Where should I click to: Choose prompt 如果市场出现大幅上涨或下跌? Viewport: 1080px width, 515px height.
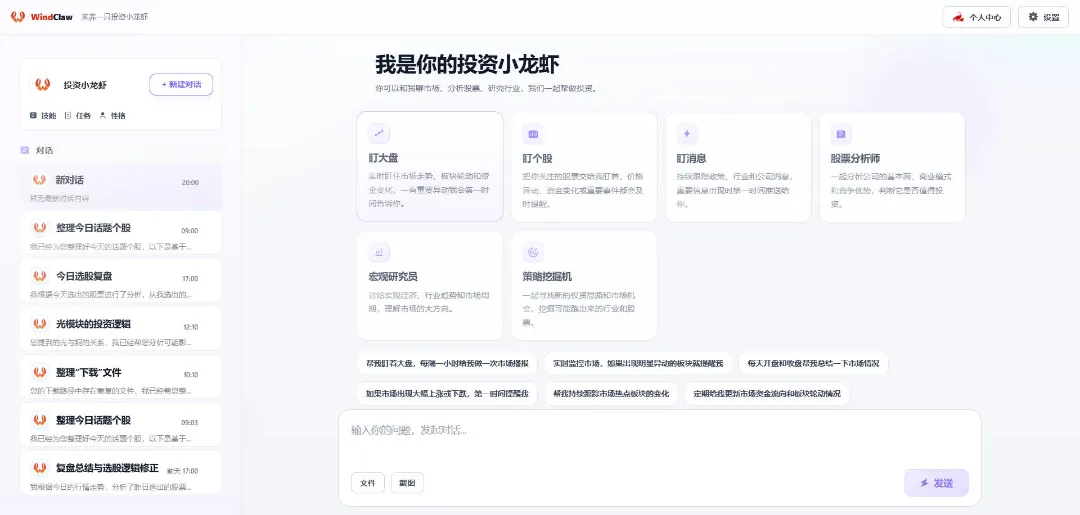448,394
